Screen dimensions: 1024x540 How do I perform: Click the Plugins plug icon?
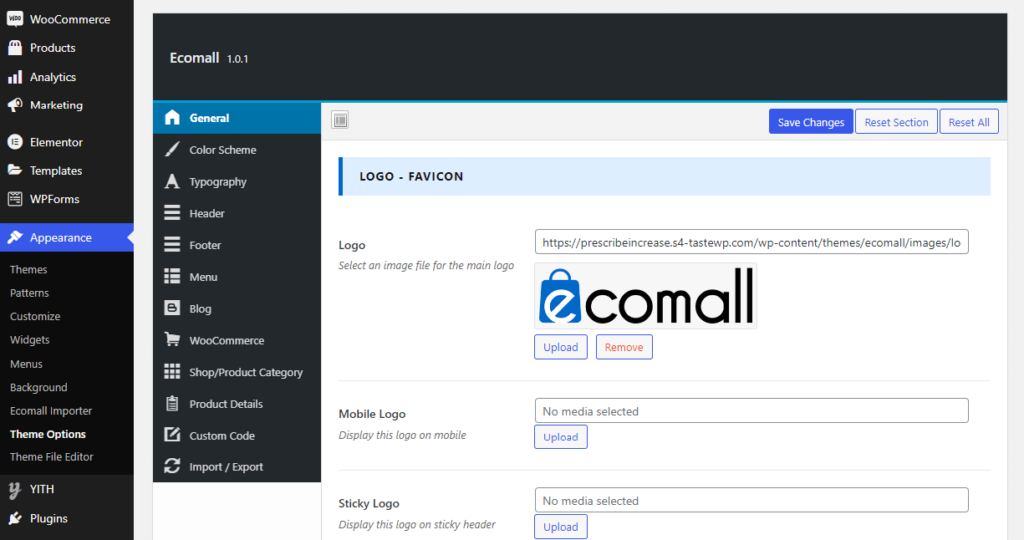15,518
